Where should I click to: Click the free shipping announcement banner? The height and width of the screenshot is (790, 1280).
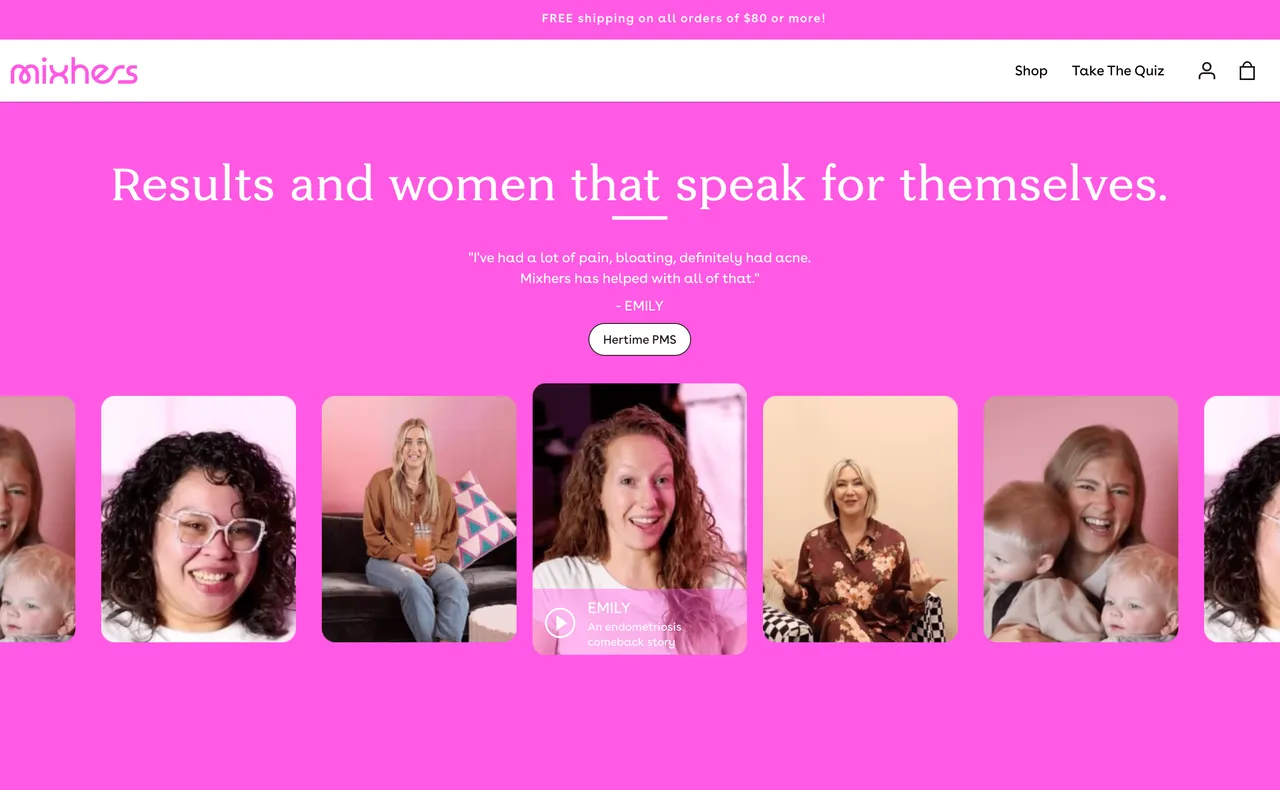click(x=640, y=19)
